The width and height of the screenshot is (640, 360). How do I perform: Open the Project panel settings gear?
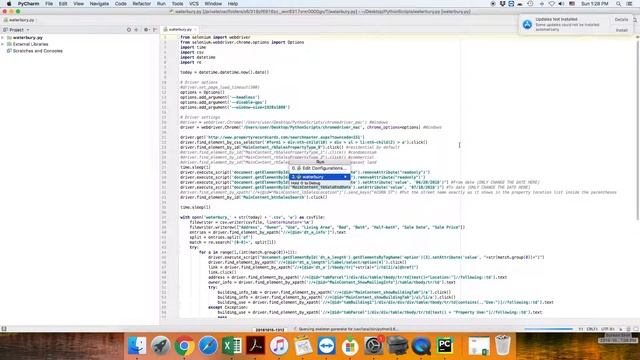(146, 30)
